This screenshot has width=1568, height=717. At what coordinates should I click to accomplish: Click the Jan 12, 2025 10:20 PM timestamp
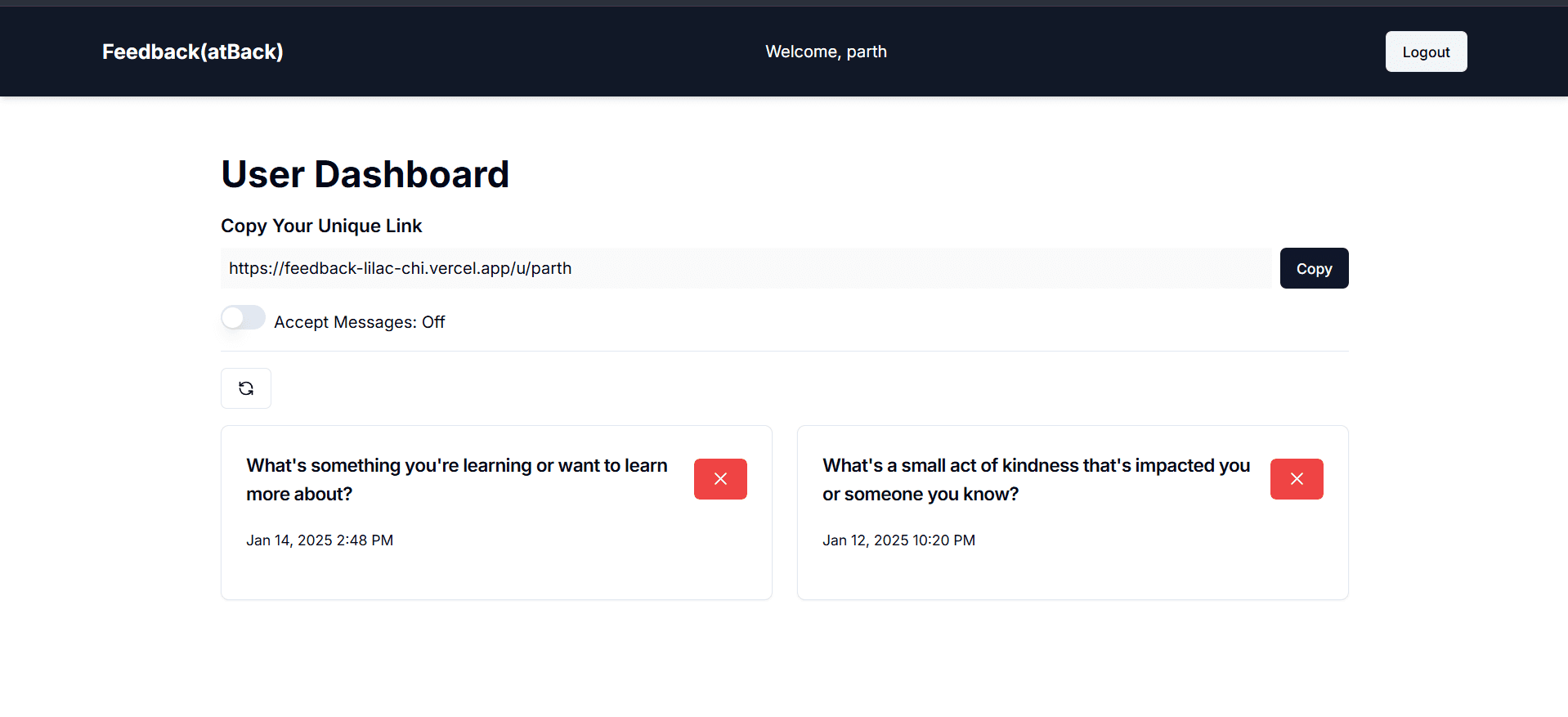(898, 540)
